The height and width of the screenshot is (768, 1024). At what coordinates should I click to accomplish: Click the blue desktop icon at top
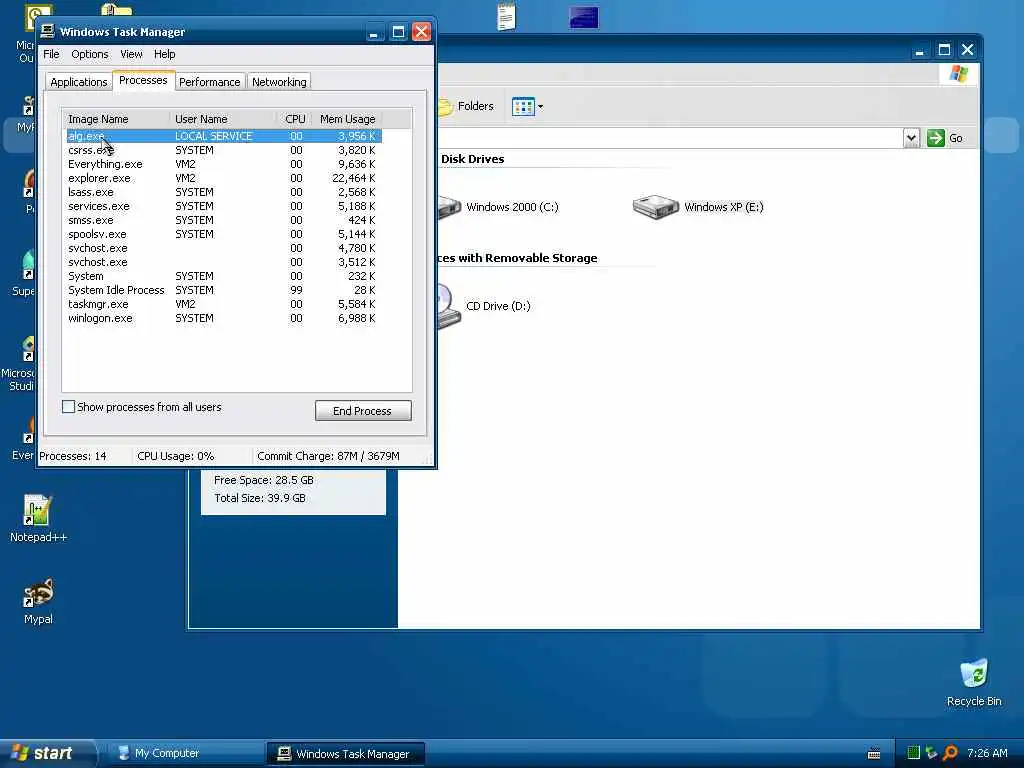[x=583, y=17]
